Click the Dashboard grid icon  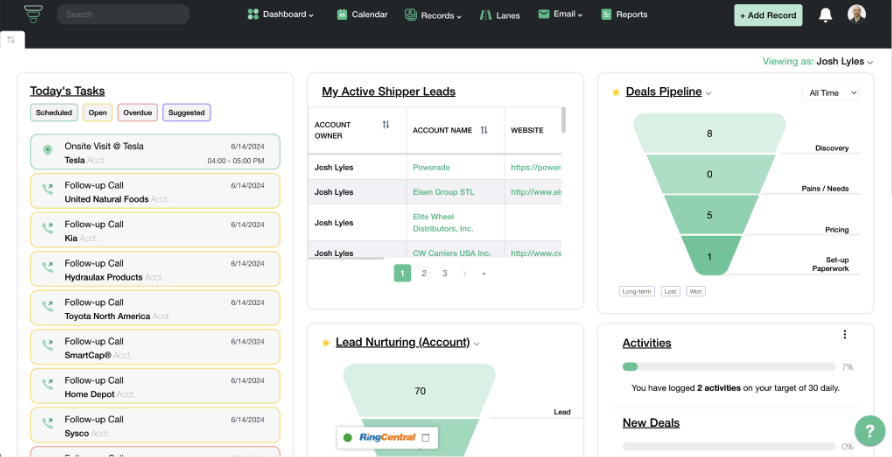pos(253,14)
